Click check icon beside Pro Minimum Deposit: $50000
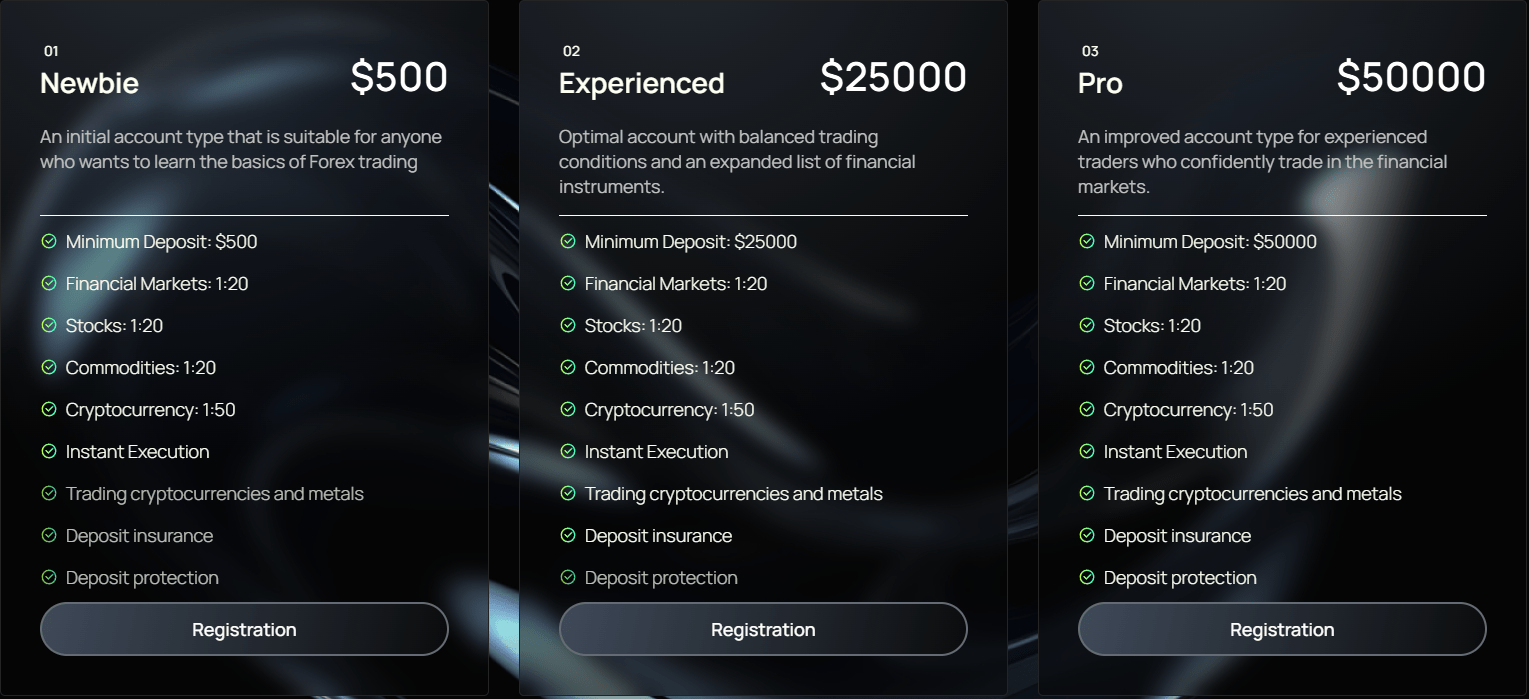The width and height of the screenshot is (1529, 699). click(x=1087, y=241)
